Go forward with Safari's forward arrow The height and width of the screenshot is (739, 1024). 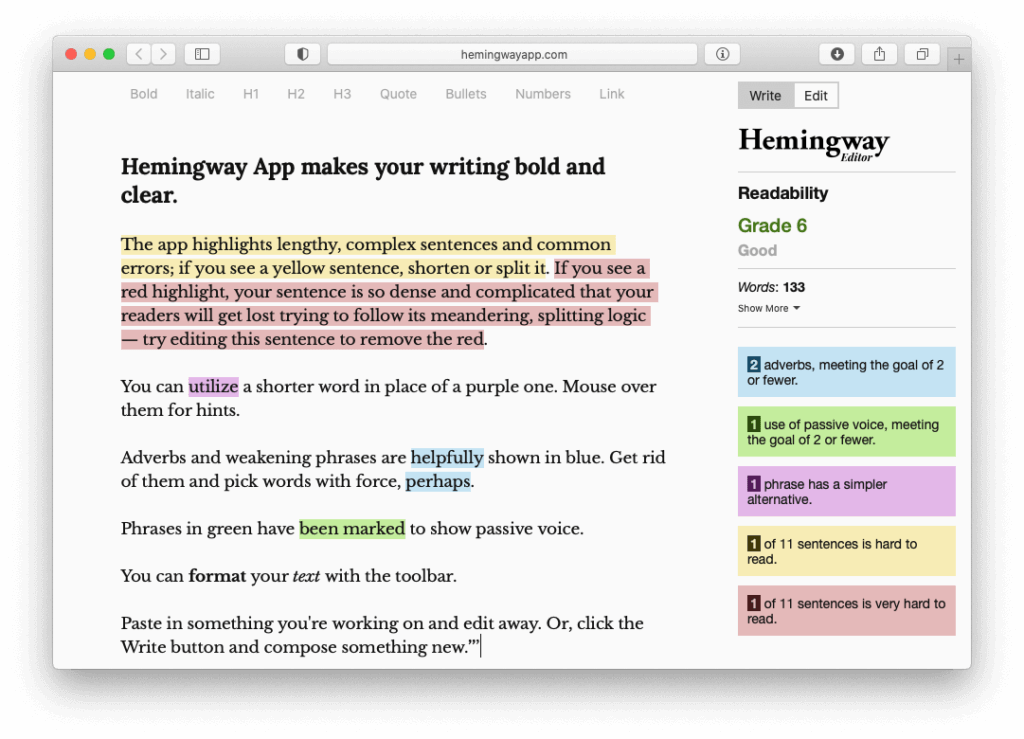[163, 54]
